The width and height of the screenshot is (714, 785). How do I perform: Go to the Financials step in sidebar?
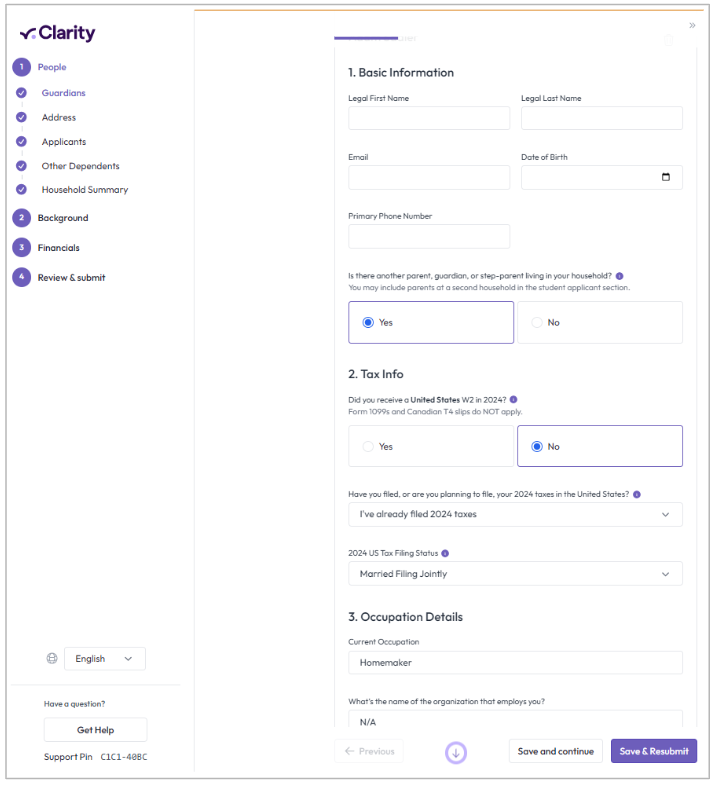tap(58, 248)
